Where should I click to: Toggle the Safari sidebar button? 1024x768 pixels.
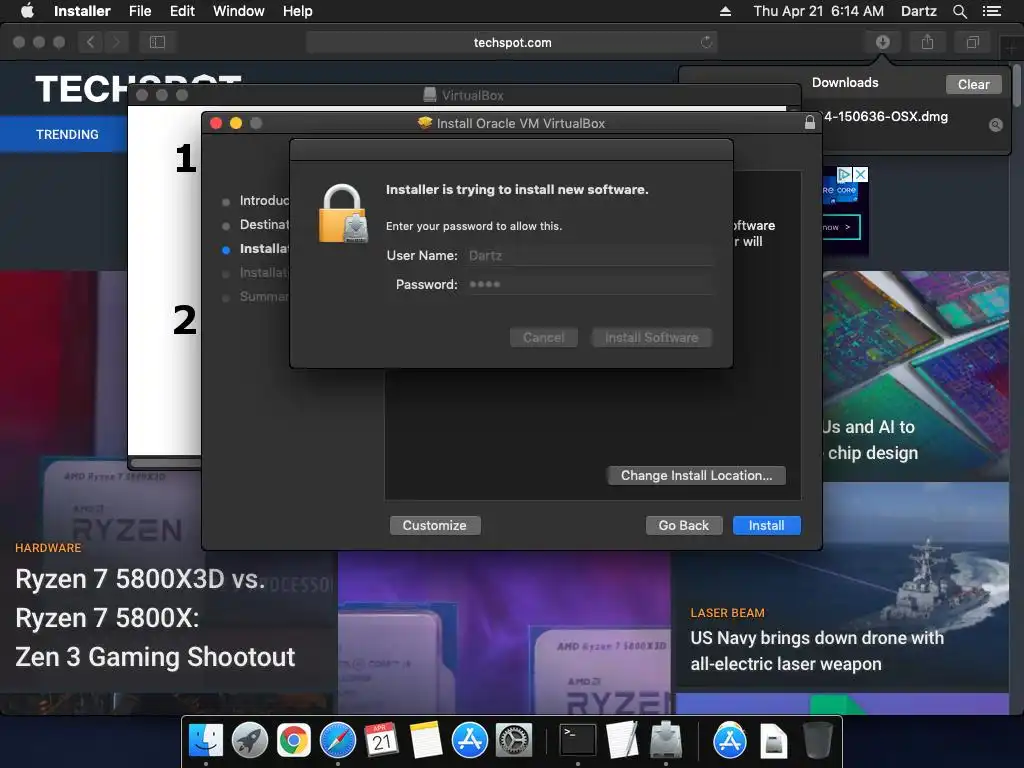click(x=157, y=42)
